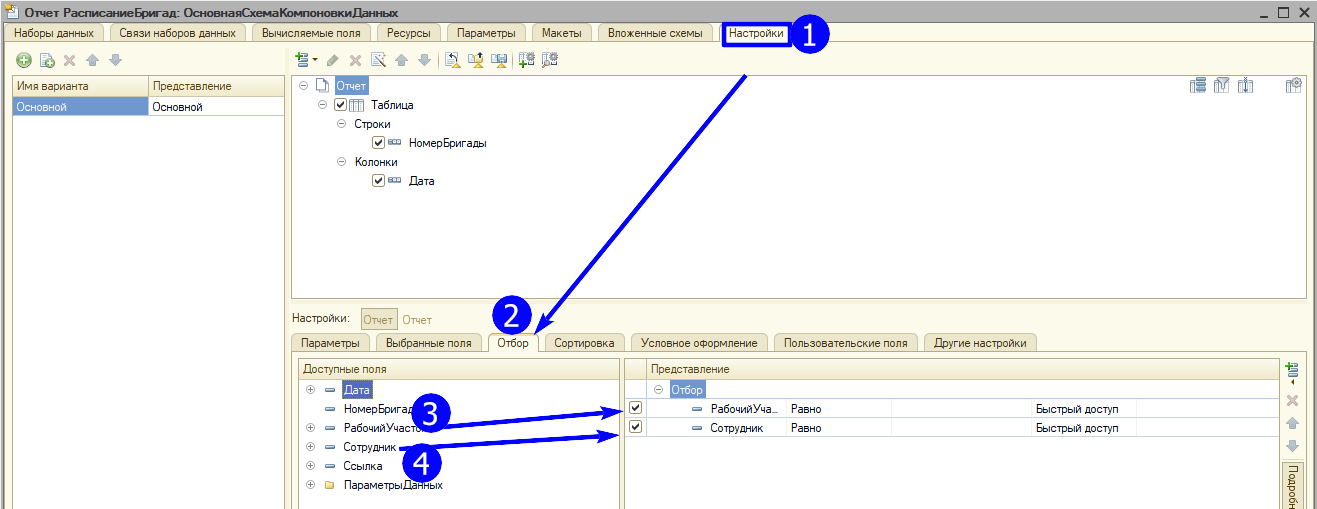
Task: Click the pencil edit icon in structure toolbar
Action: click(x=333, y=60)
